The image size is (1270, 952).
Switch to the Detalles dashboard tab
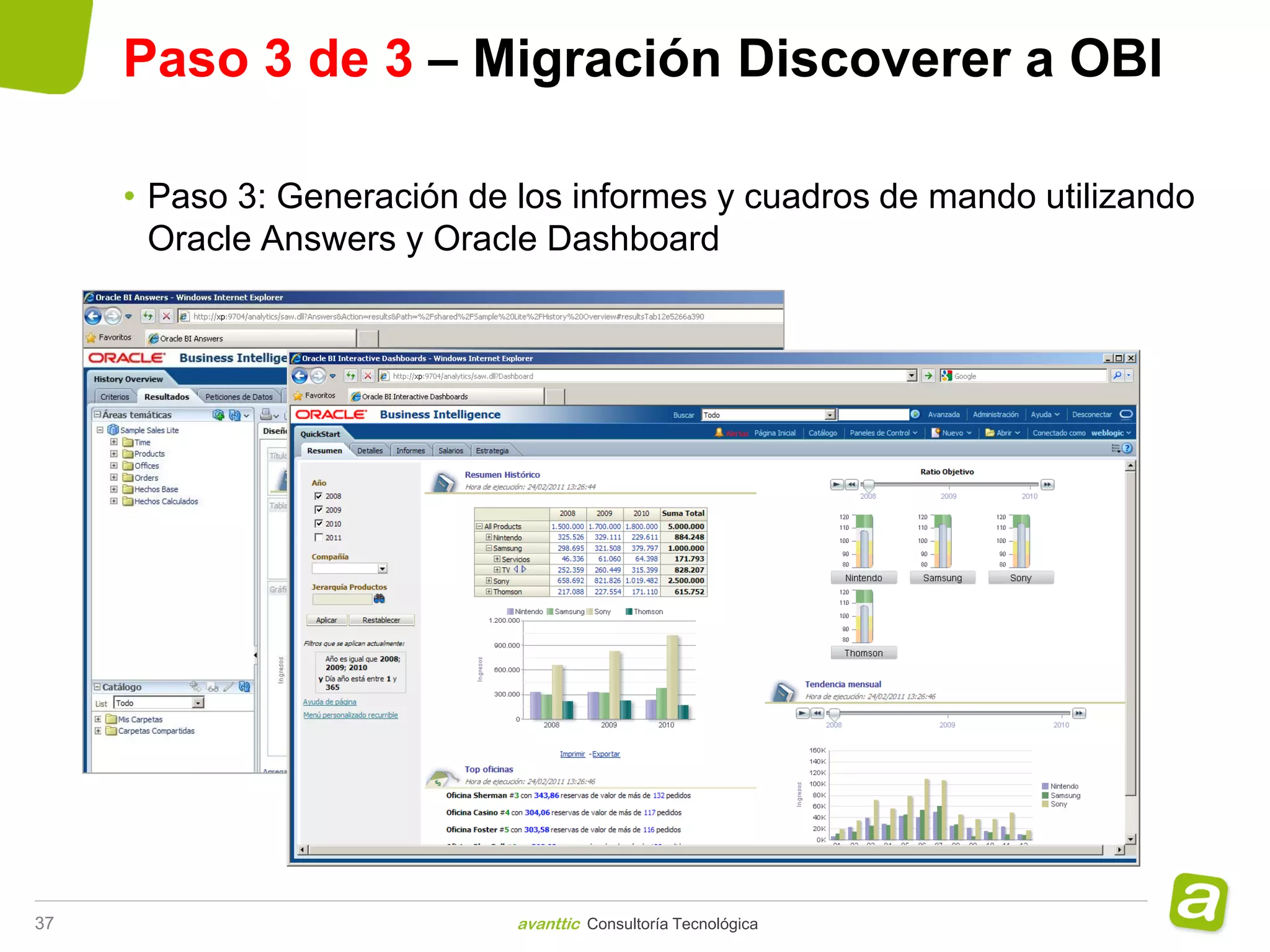(x=370, y=451)
